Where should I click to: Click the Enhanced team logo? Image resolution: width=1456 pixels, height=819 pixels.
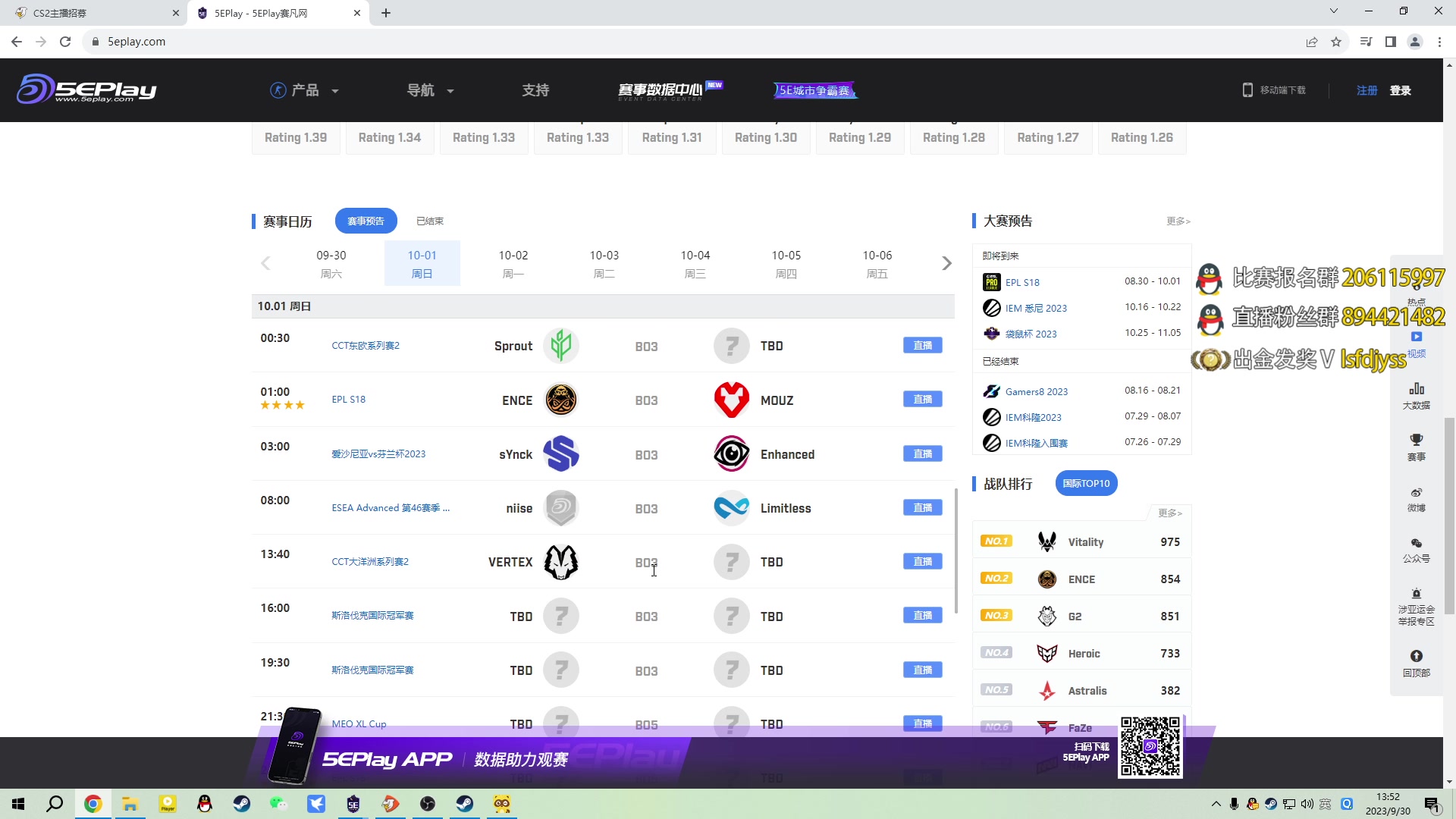[x=732, y=454]
